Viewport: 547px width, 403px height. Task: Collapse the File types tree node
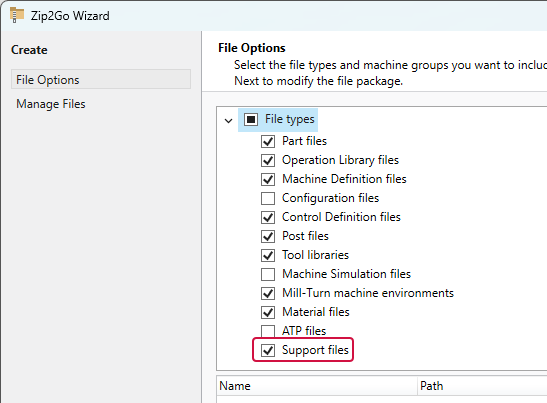[x=228, y=121]
